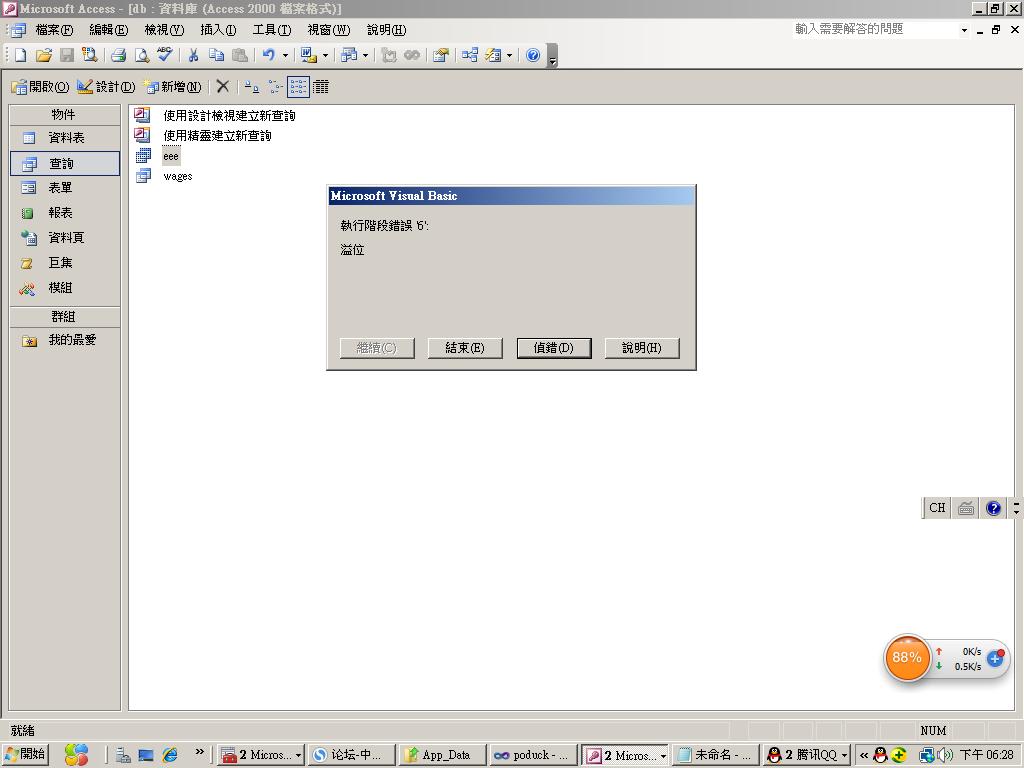
Task: Click the plus icon on the 88% speed widget
Action: coord(995,658)
